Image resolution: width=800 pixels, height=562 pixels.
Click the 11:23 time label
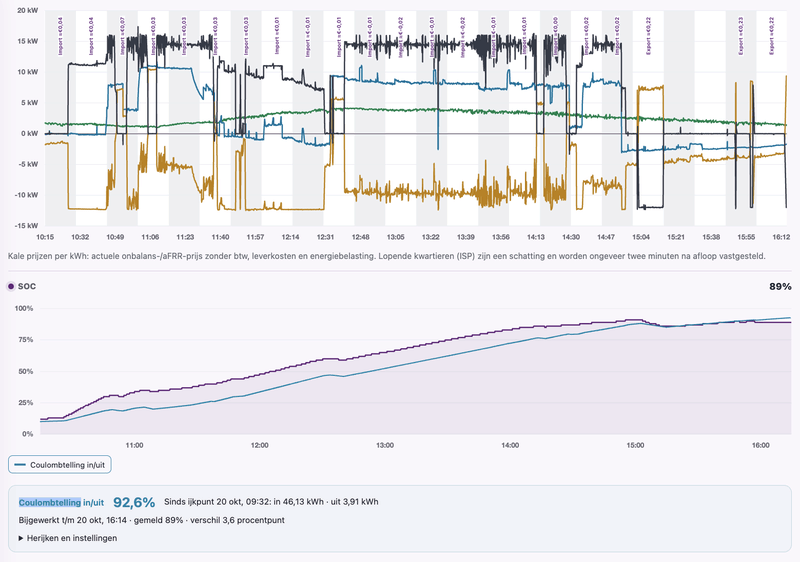(185, 237)
